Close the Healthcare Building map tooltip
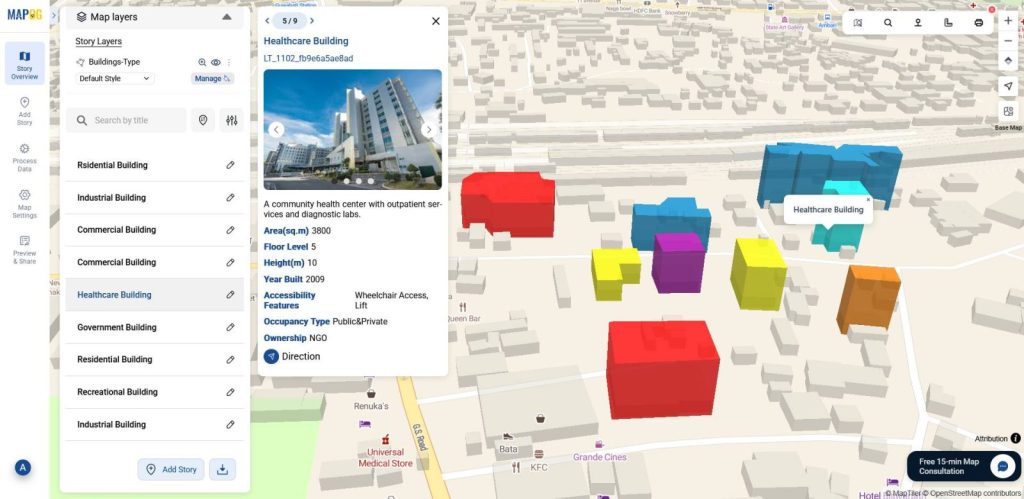The image size is (1024, 499). point(868,200)
